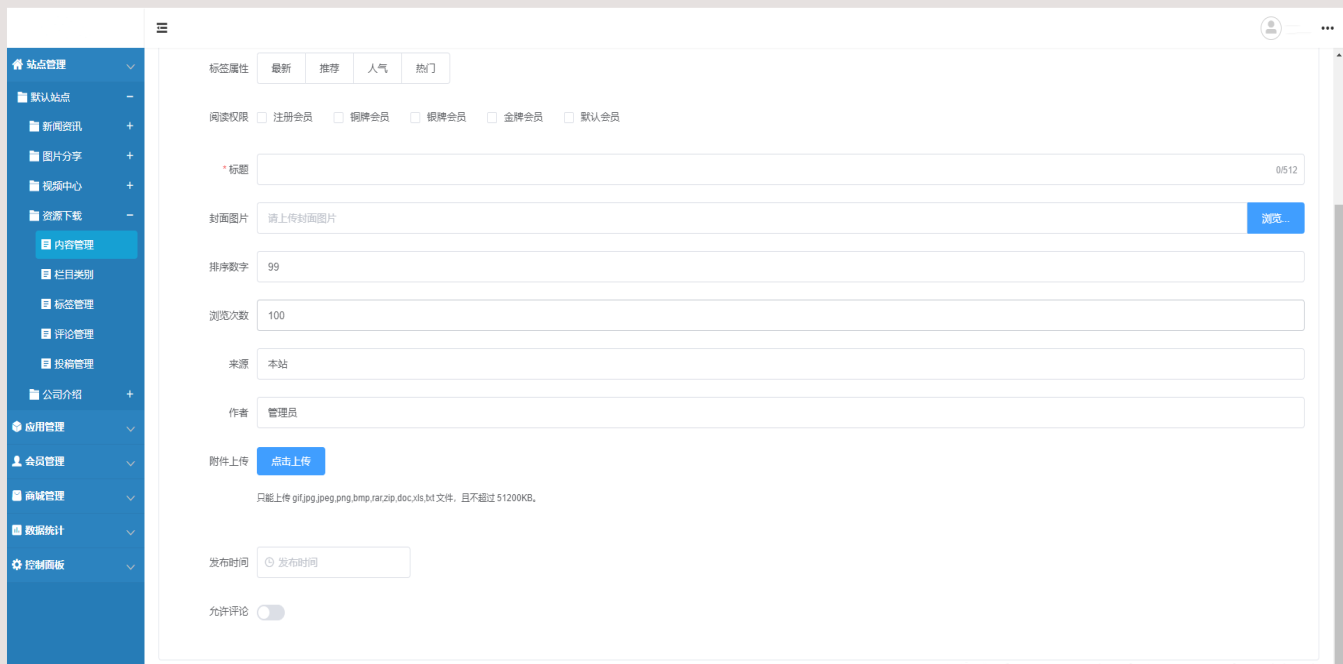Click the 浏览次数 field showing 100
1343x664 pixels.
pyautogui.click(x=780, y=315)
